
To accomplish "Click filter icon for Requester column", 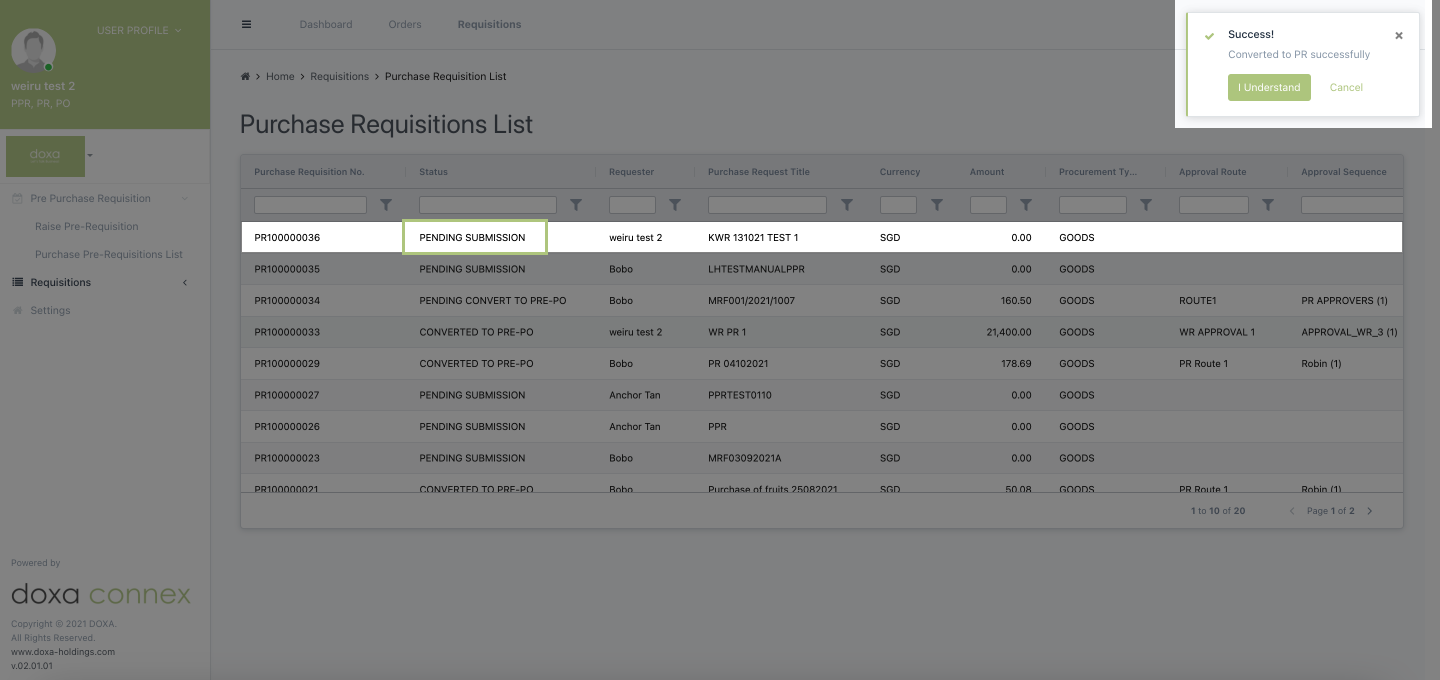I will pyautogui.click(x=675, y=205).
